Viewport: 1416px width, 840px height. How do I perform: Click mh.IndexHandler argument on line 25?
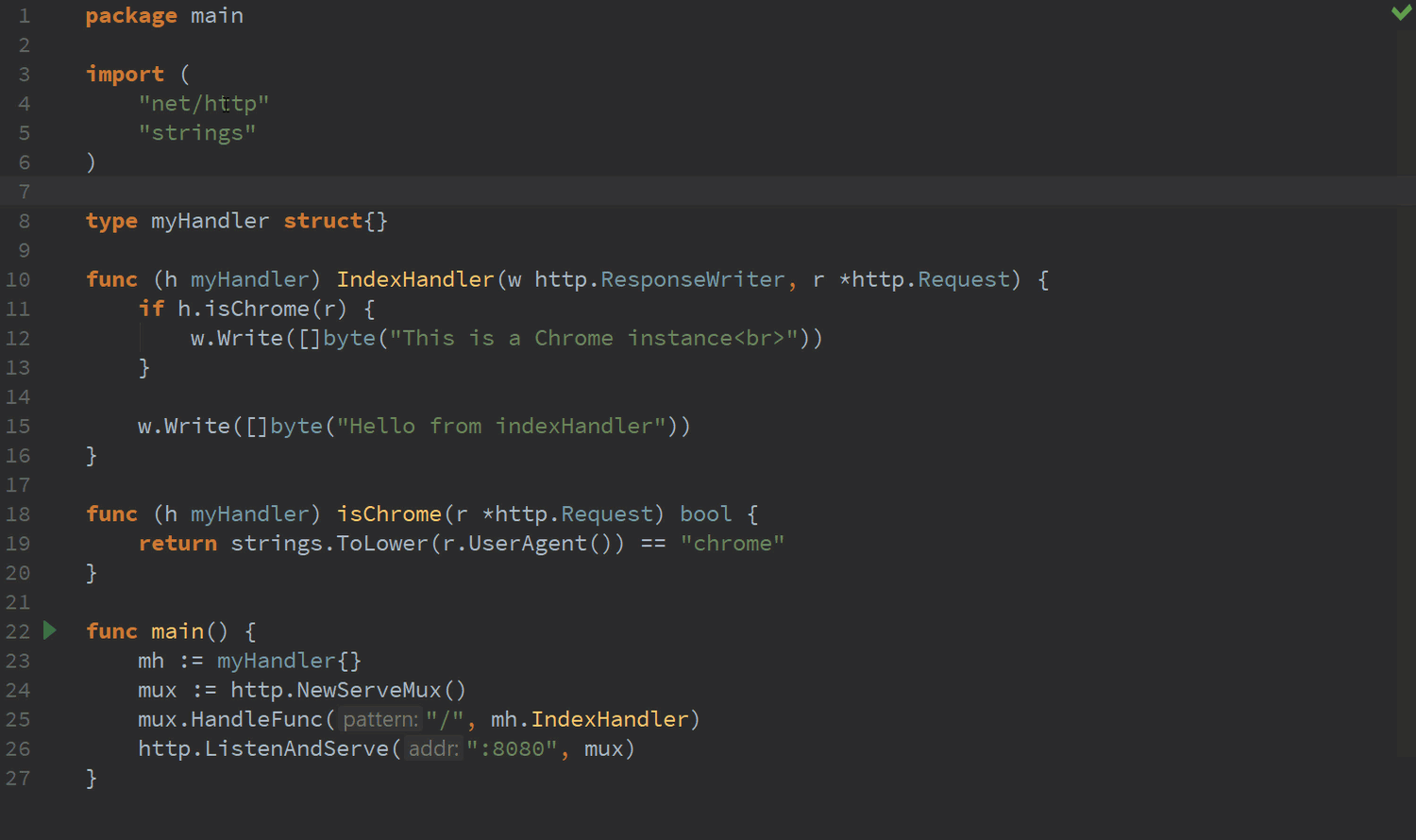[x=590, y=719]
